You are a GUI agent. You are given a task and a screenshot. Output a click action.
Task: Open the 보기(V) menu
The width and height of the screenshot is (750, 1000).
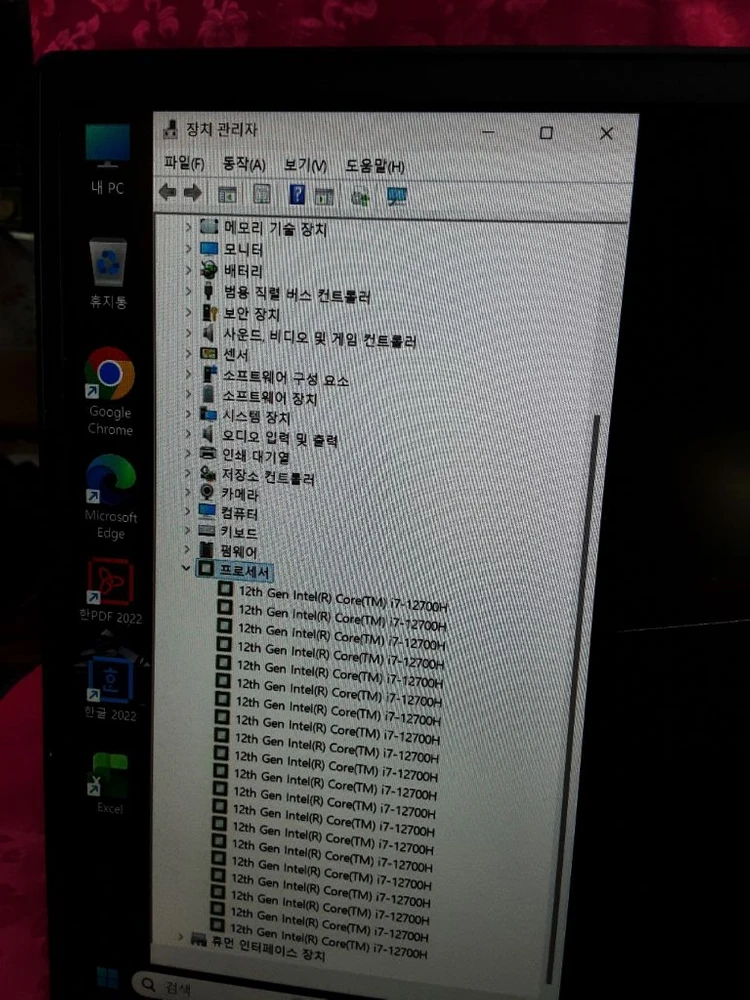[x=305, y=166]
